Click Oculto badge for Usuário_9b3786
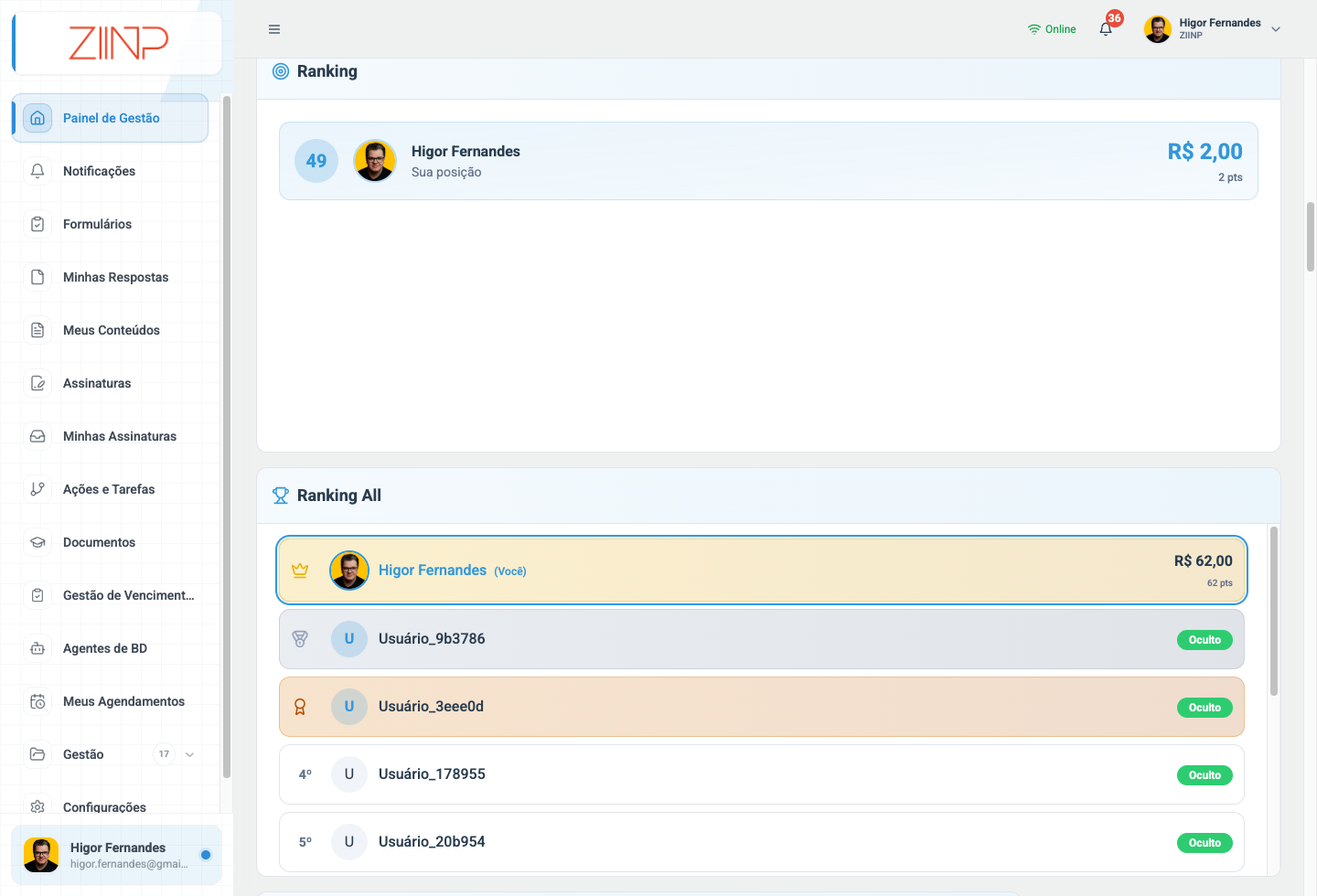1317x896 pixels. 1205,640
